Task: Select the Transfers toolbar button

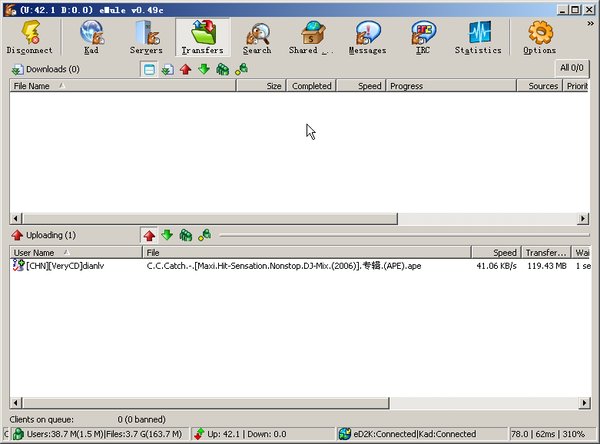Action: pyautogui.click(x=202, y=37)
